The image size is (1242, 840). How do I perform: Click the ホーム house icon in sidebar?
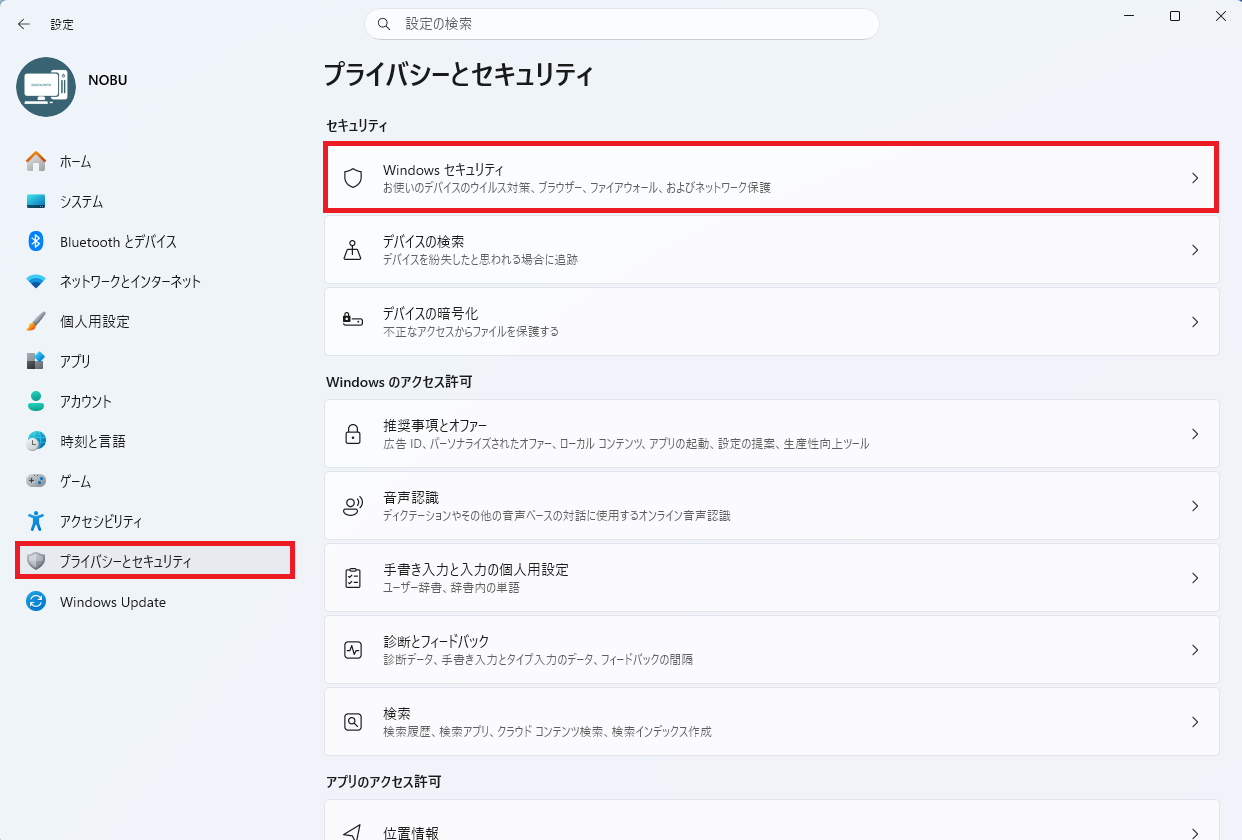[36, 161]
